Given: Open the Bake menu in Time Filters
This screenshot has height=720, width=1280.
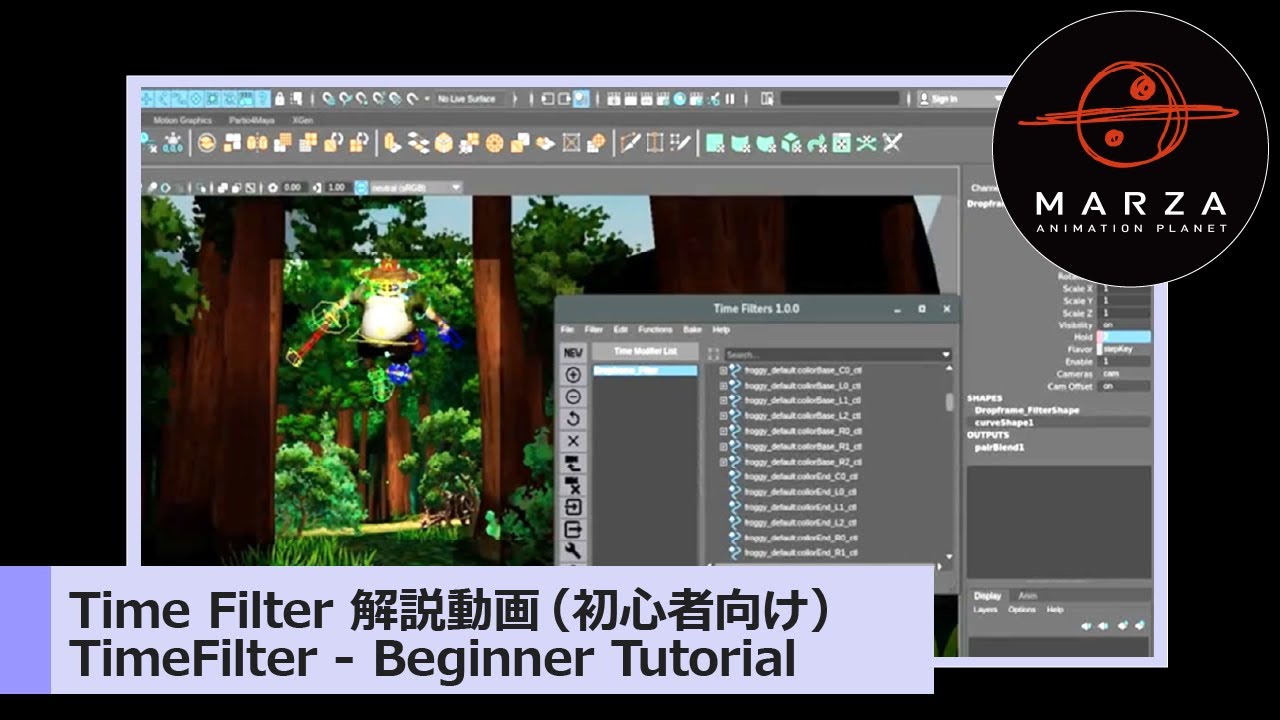Looking at the screenshot, I should (x=692, y=329).
